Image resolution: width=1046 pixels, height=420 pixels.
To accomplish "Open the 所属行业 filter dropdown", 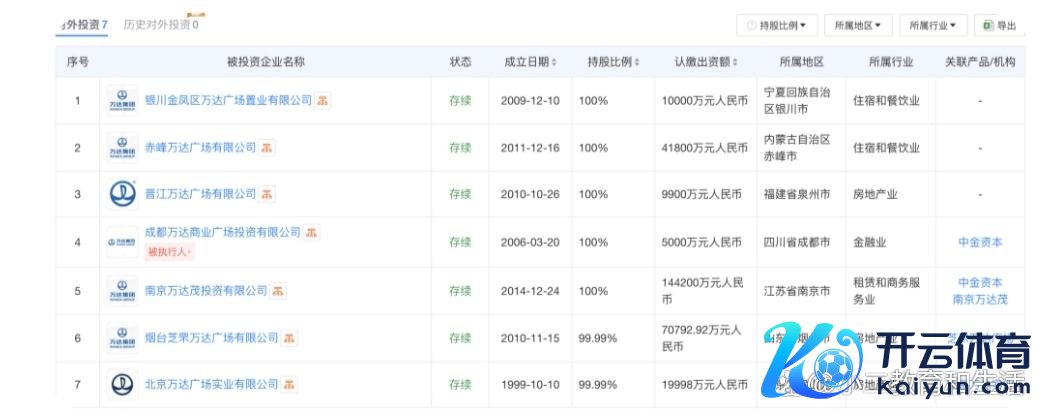I will 934,25.
